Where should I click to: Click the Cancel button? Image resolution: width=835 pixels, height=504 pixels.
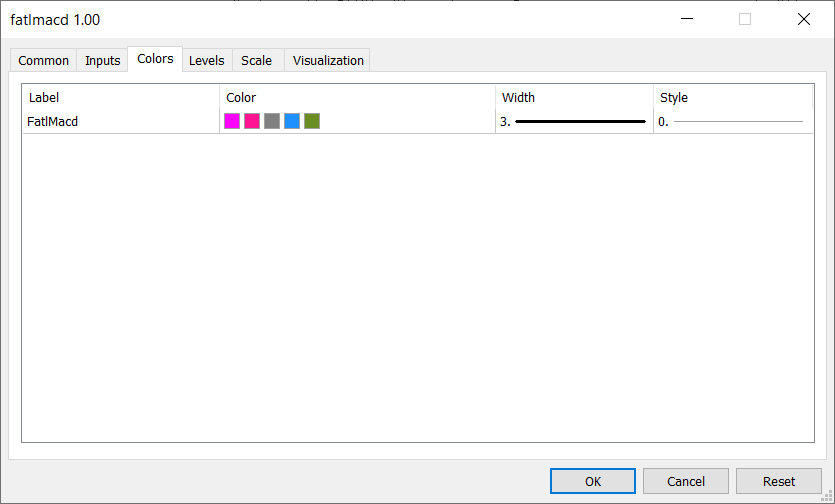686,481
